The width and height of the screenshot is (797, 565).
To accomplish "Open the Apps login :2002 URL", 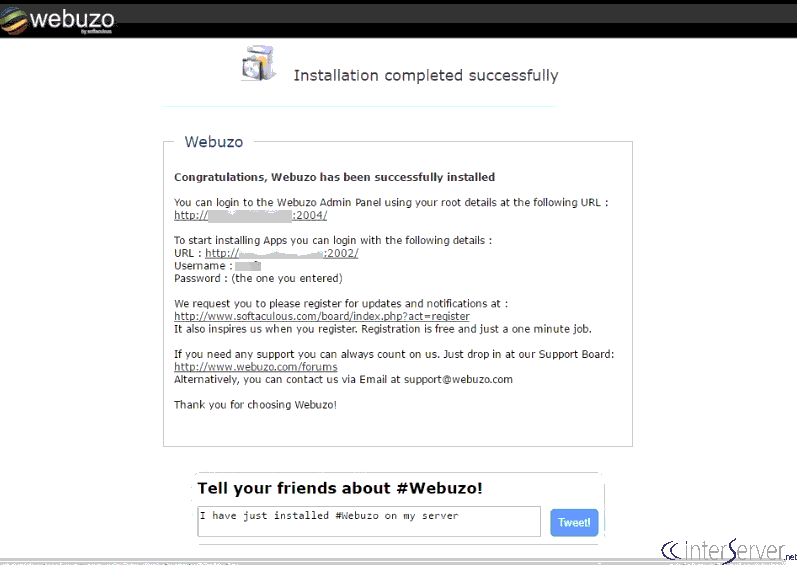I will click(282, 253).
